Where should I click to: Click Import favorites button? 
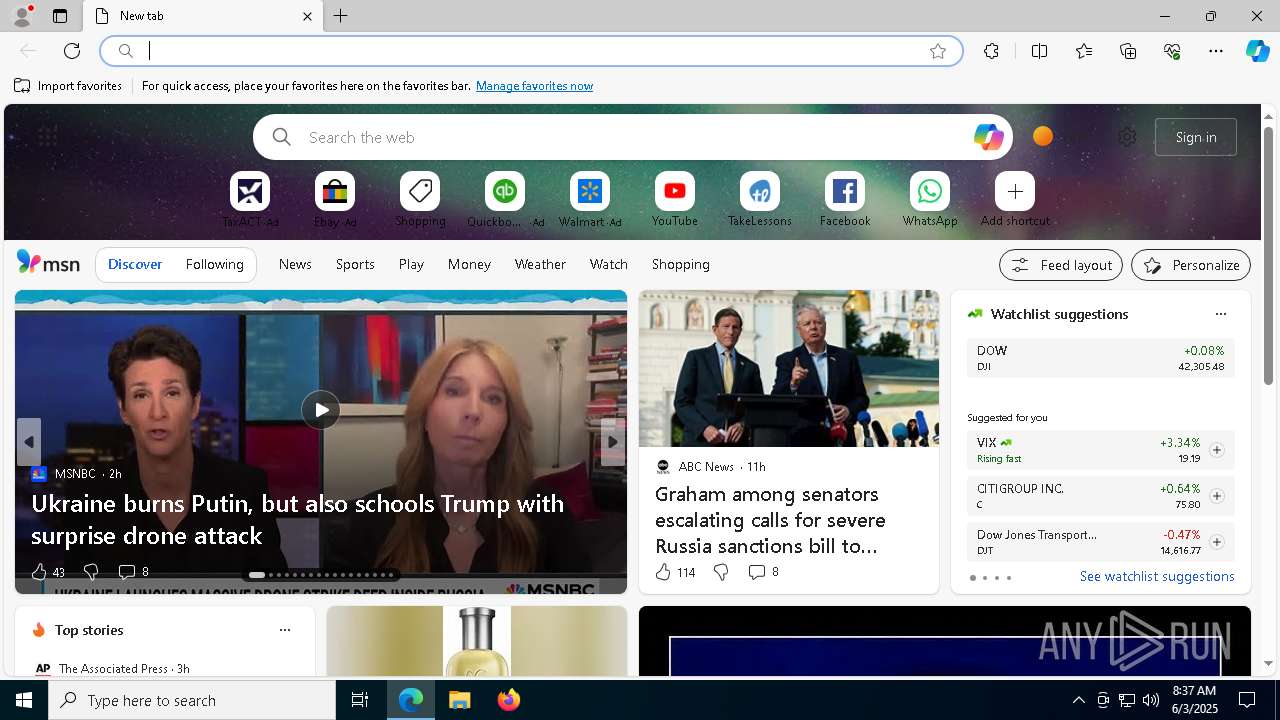coord(68,86)
